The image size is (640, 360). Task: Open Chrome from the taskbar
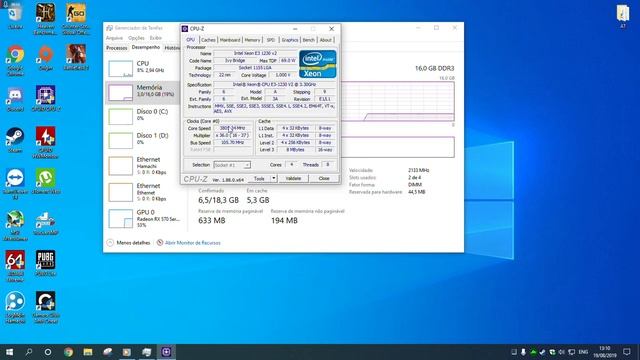pyautogui.click(x=68, y=352)
